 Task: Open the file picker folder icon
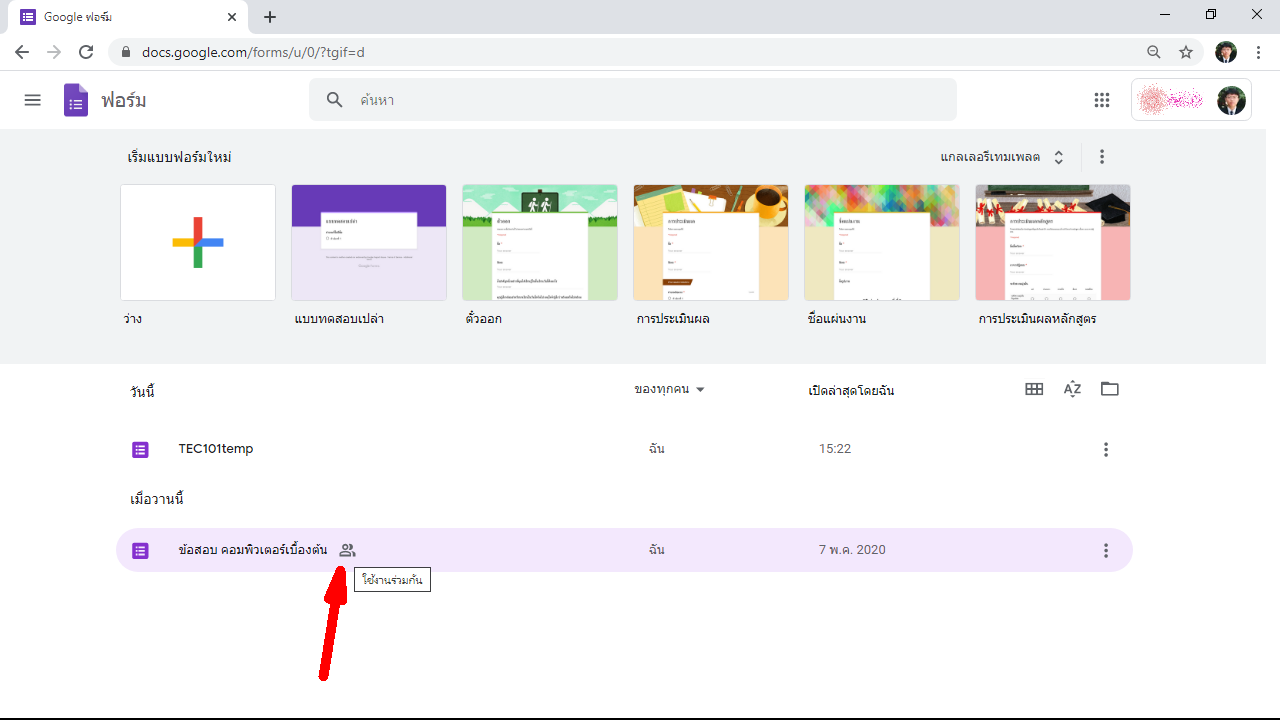point(1110,389)
